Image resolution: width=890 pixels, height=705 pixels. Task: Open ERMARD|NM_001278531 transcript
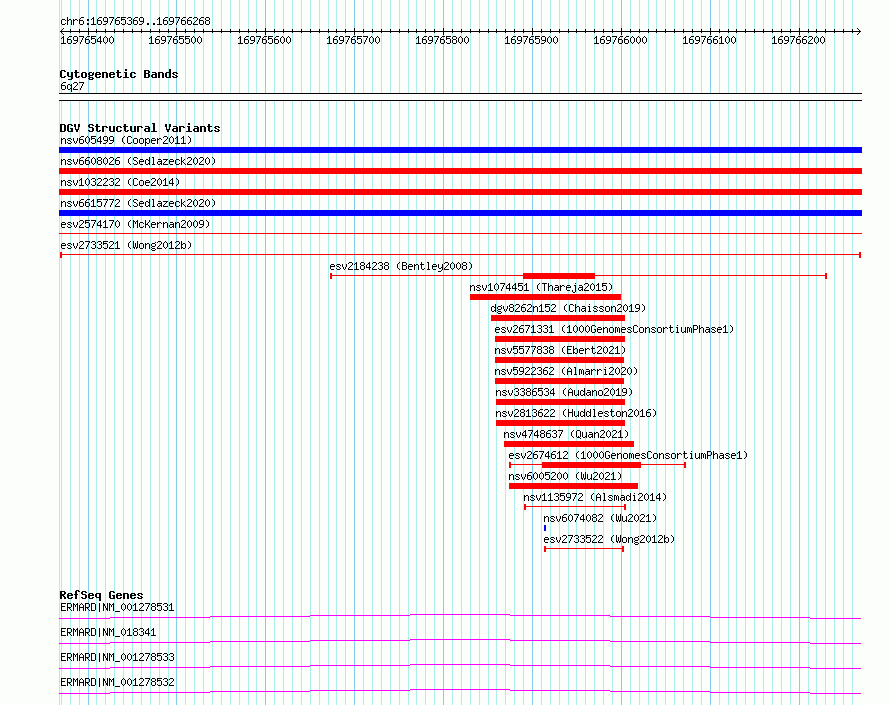(x=117, y=607)
